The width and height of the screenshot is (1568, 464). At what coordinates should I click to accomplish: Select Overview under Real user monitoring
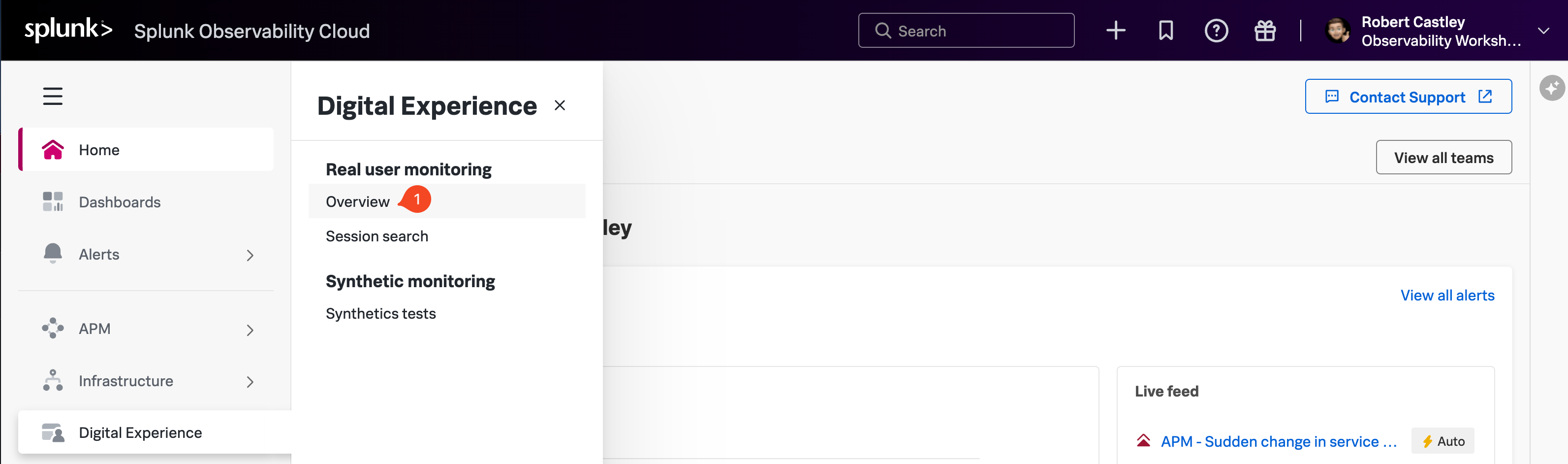point(357,201)
